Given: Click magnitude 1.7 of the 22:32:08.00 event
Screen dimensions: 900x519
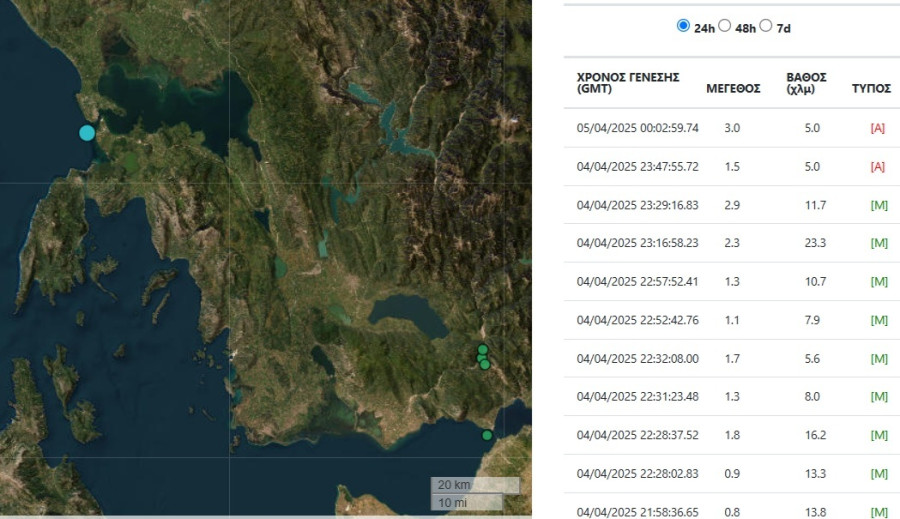Looking at the screenshot, I should coord(732,358).
